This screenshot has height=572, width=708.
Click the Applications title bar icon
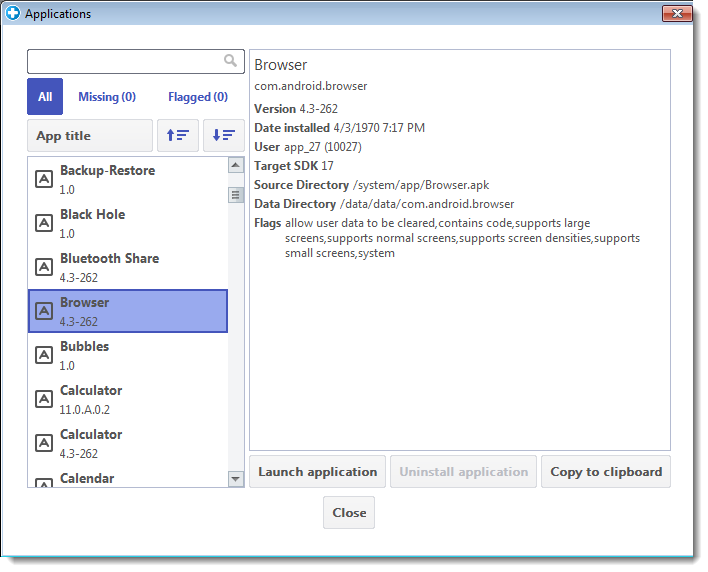pos(13,13)
